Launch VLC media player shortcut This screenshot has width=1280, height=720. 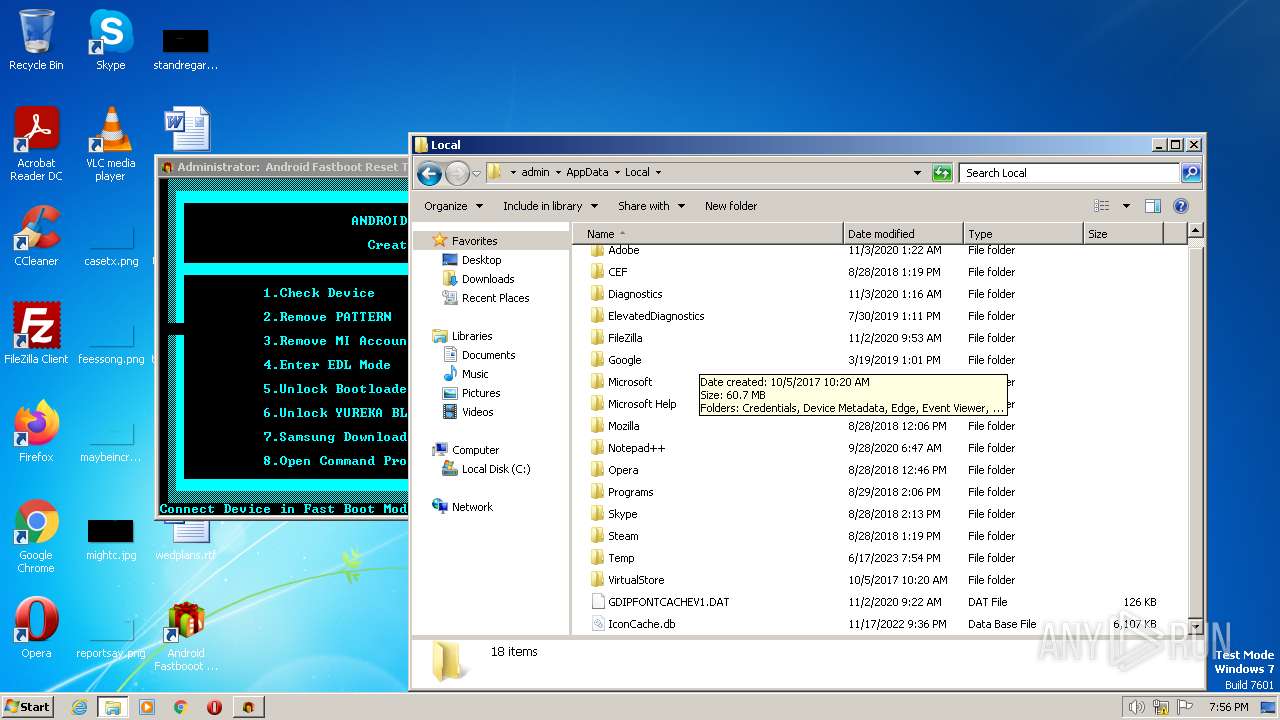pyautogui.click(x=110, y=143)
